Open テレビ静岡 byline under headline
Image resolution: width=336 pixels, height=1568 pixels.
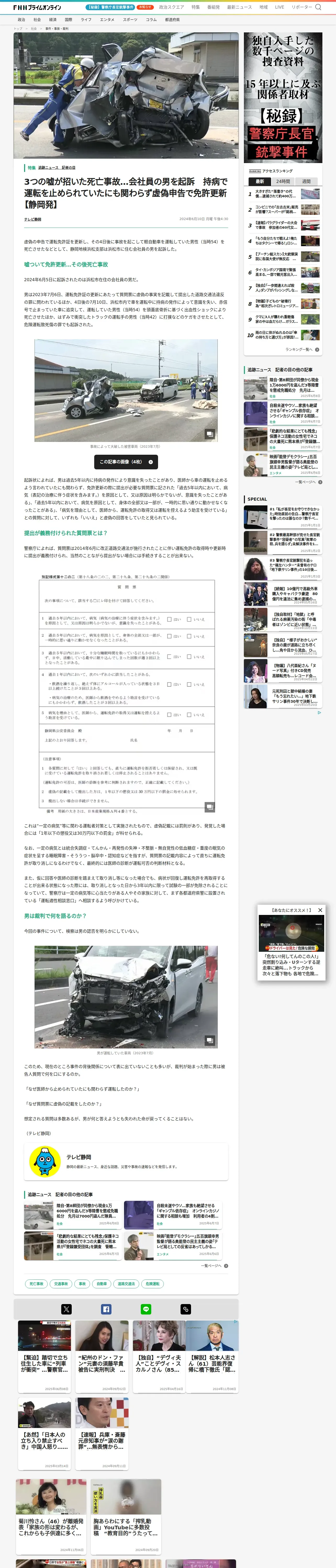click(33, 219)
